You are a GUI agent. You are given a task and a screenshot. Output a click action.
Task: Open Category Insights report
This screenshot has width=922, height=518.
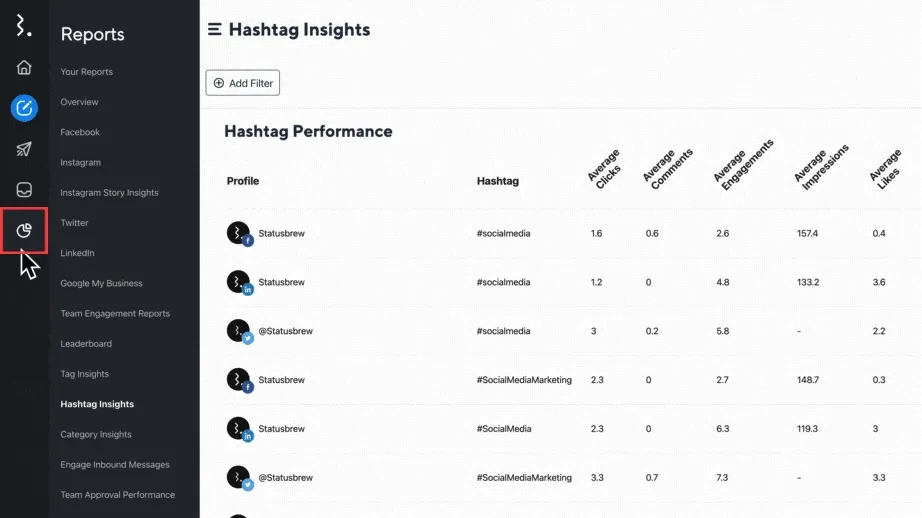click(x=95, y=435)
